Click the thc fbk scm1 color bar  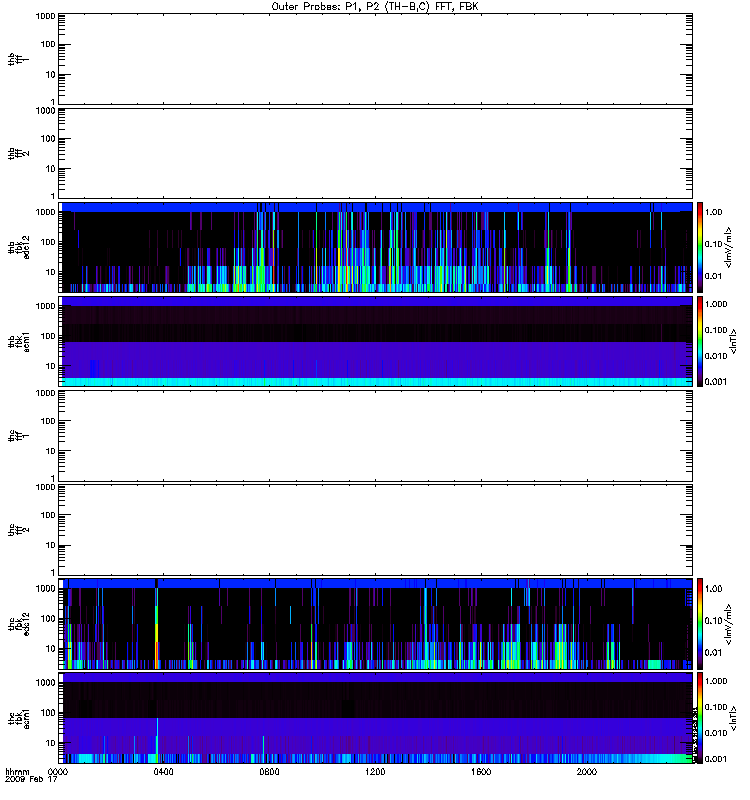(x=700, y=718)
